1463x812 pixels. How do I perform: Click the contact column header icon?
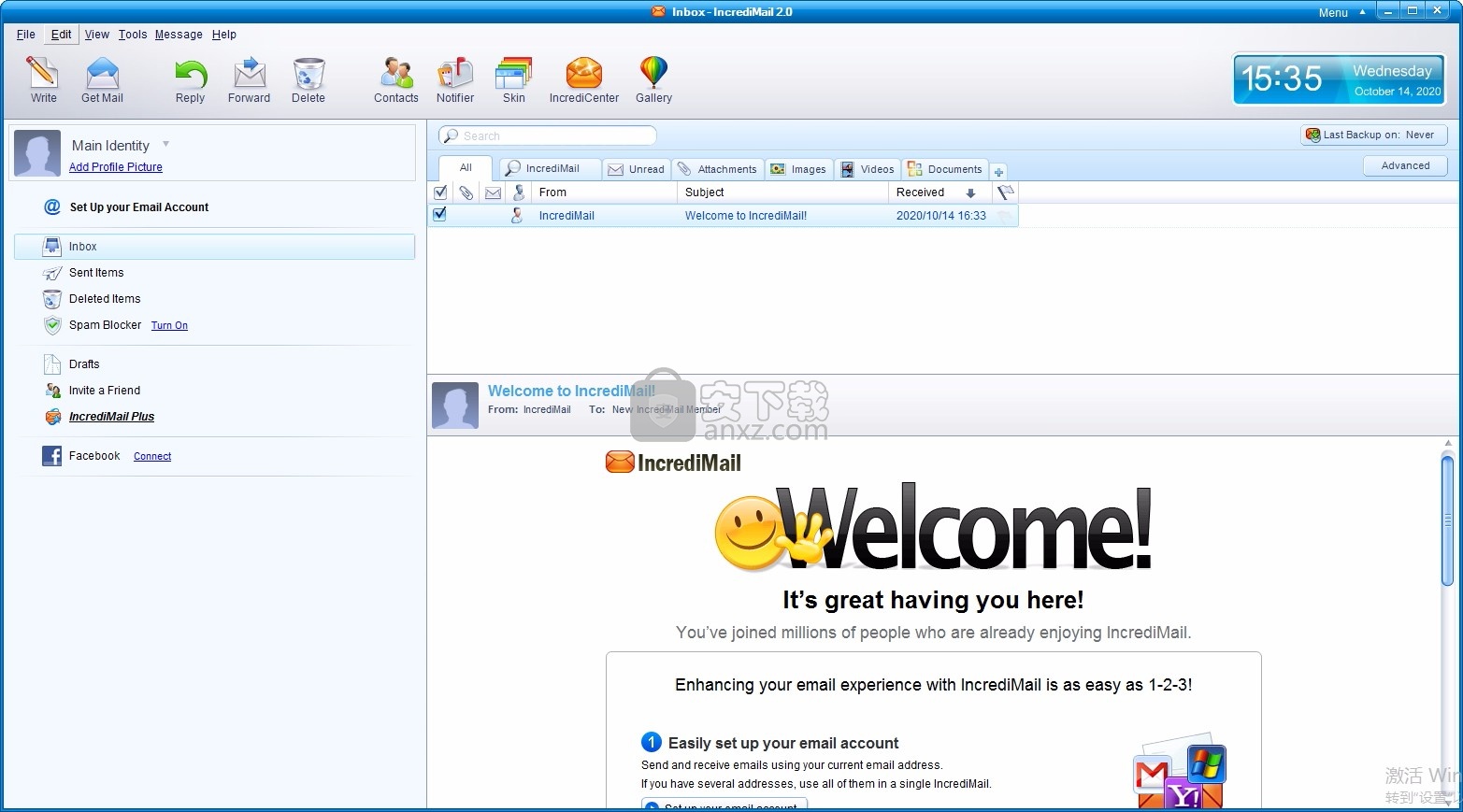tap(519, 192)
